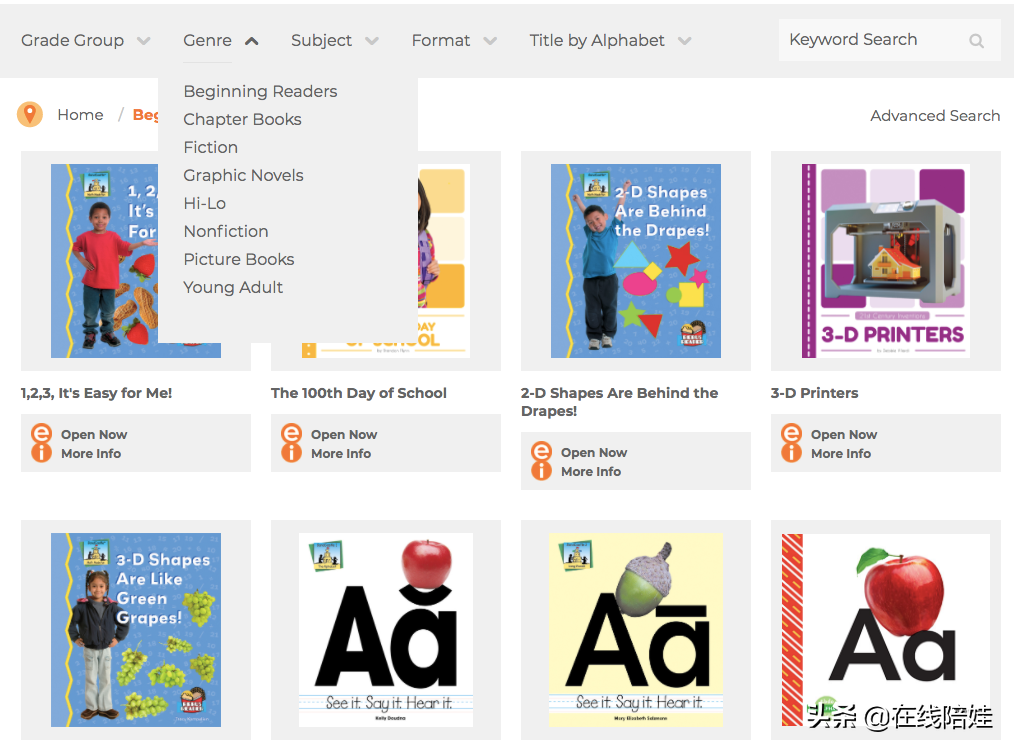Open Now for 1,2,3, It's Easy for Me!

[x=94, y=435]
